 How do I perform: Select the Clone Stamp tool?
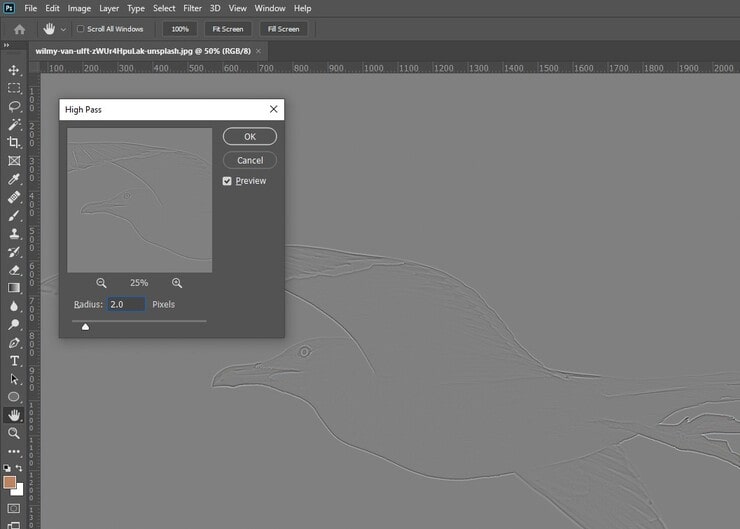tap(14, 234)
